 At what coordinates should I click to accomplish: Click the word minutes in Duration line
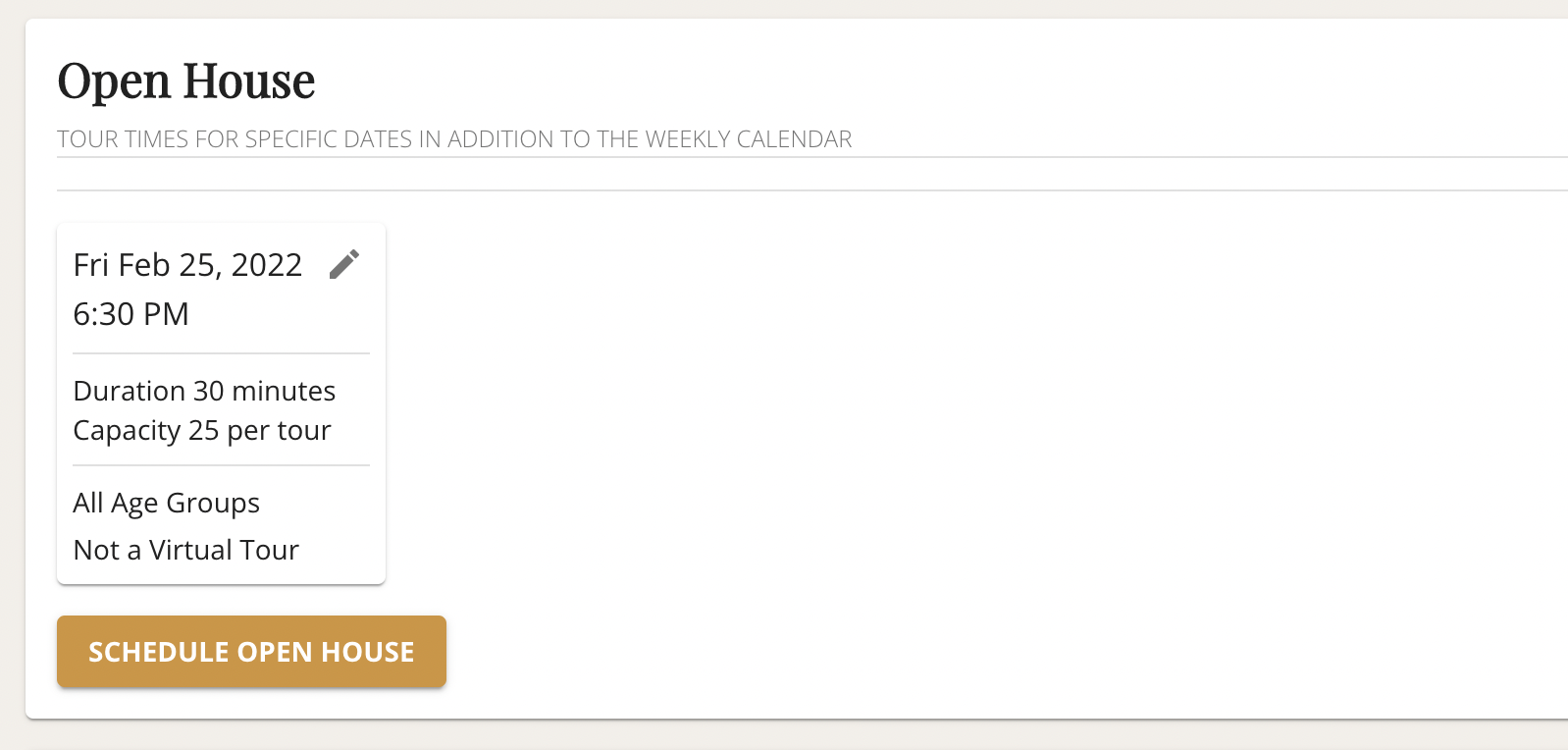click(284, 391)
